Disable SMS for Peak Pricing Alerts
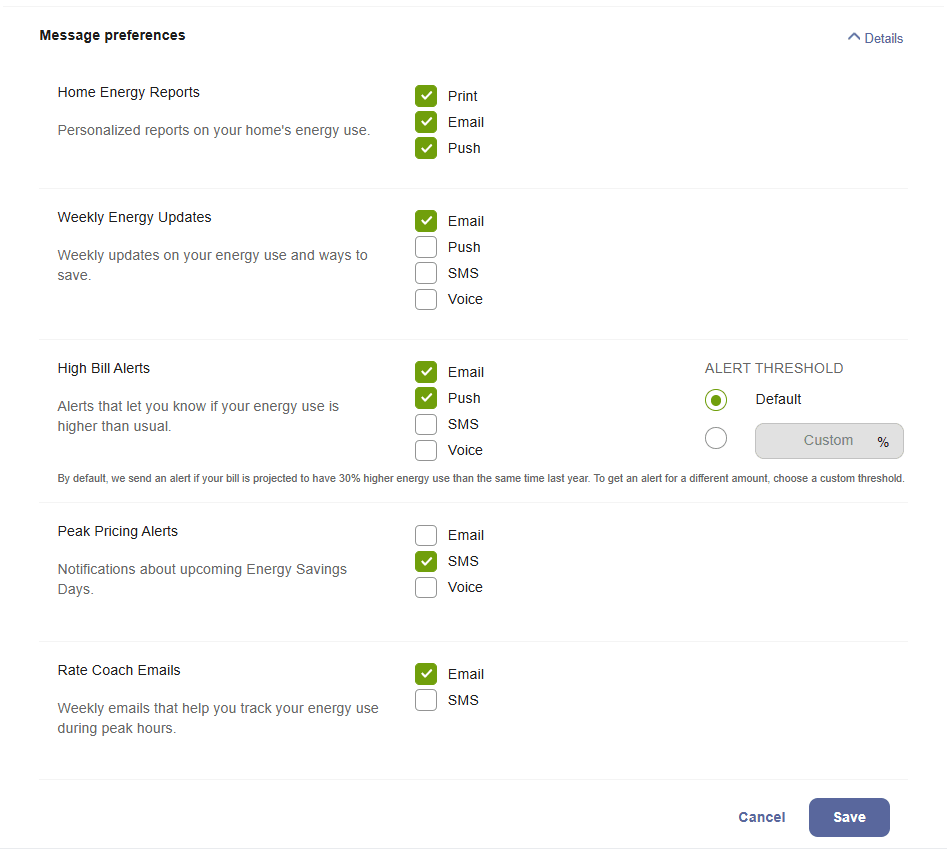 (426, 561)
